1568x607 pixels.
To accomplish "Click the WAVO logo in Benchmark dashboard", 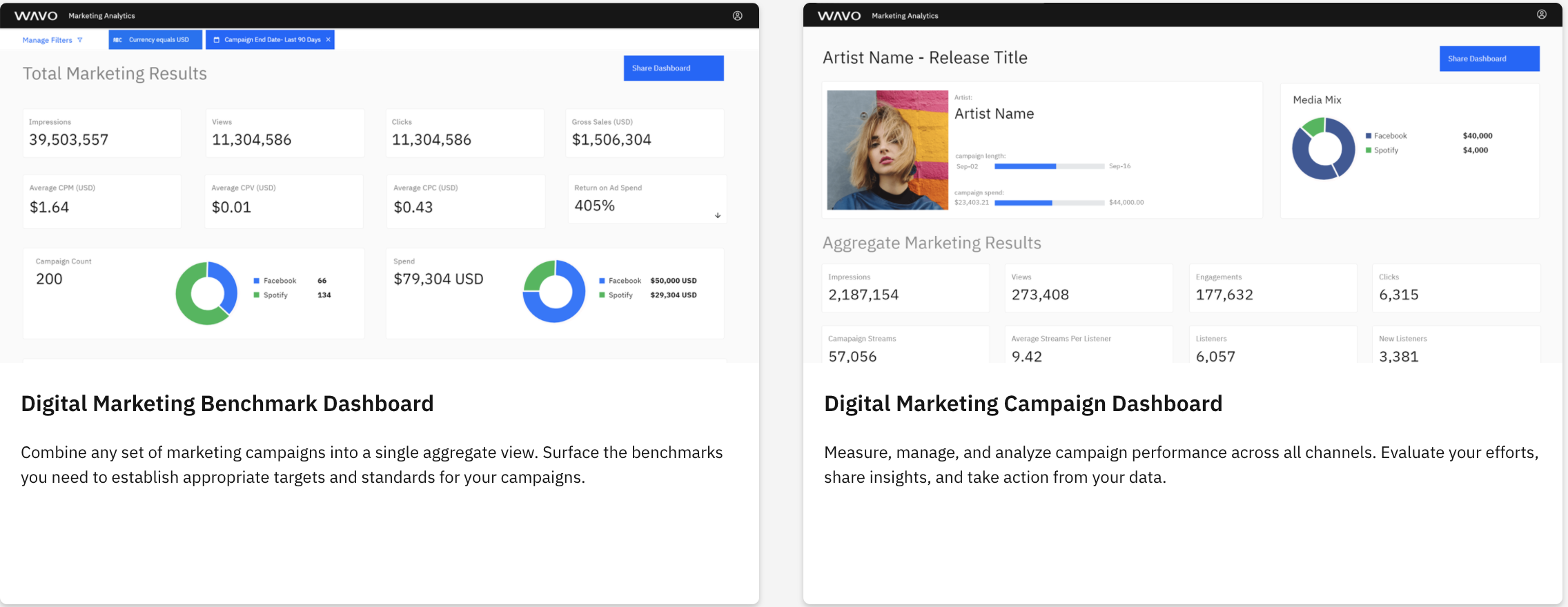I will [x=36, y=16].
